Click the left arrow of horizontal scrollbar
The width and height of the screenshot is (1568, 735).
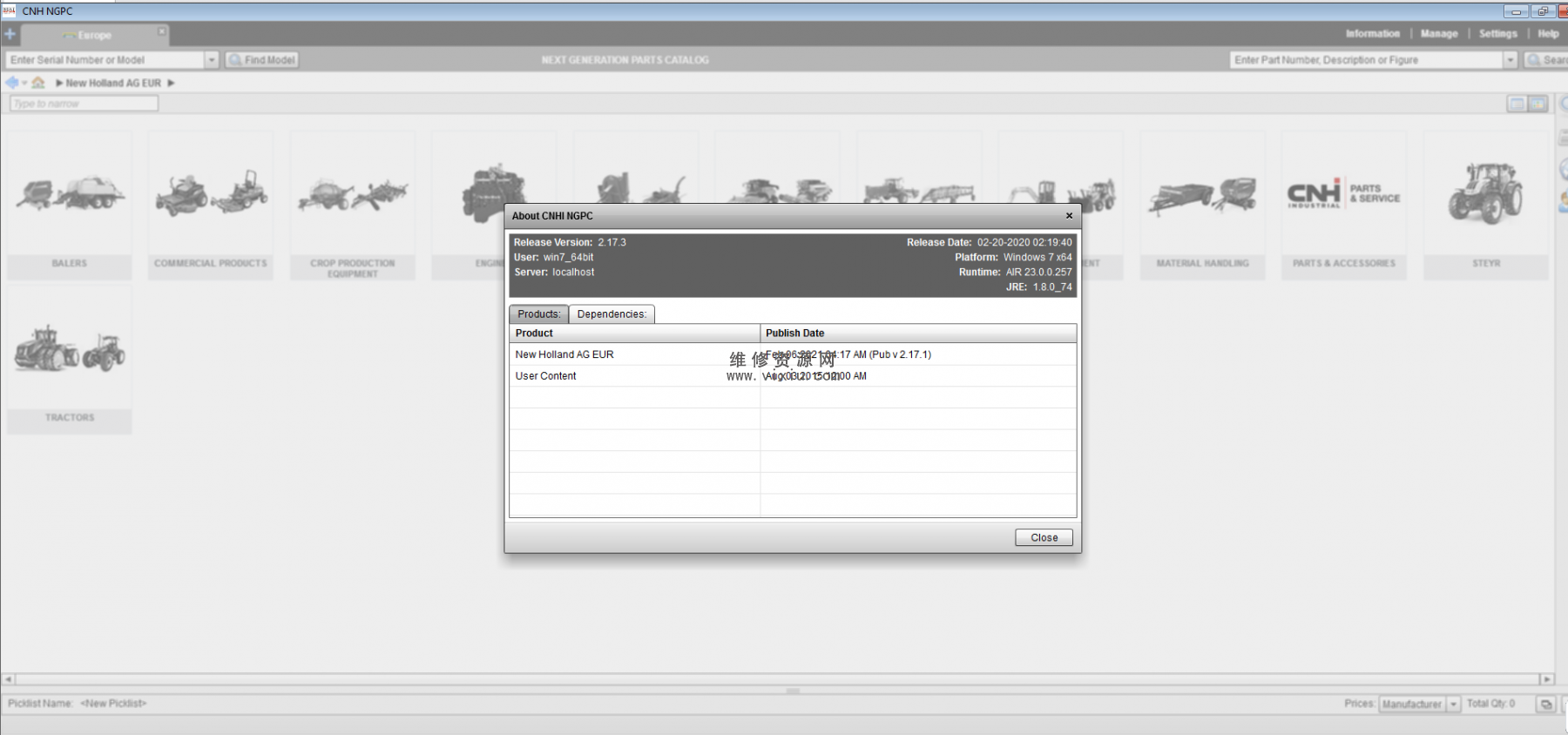click(8, 679)
